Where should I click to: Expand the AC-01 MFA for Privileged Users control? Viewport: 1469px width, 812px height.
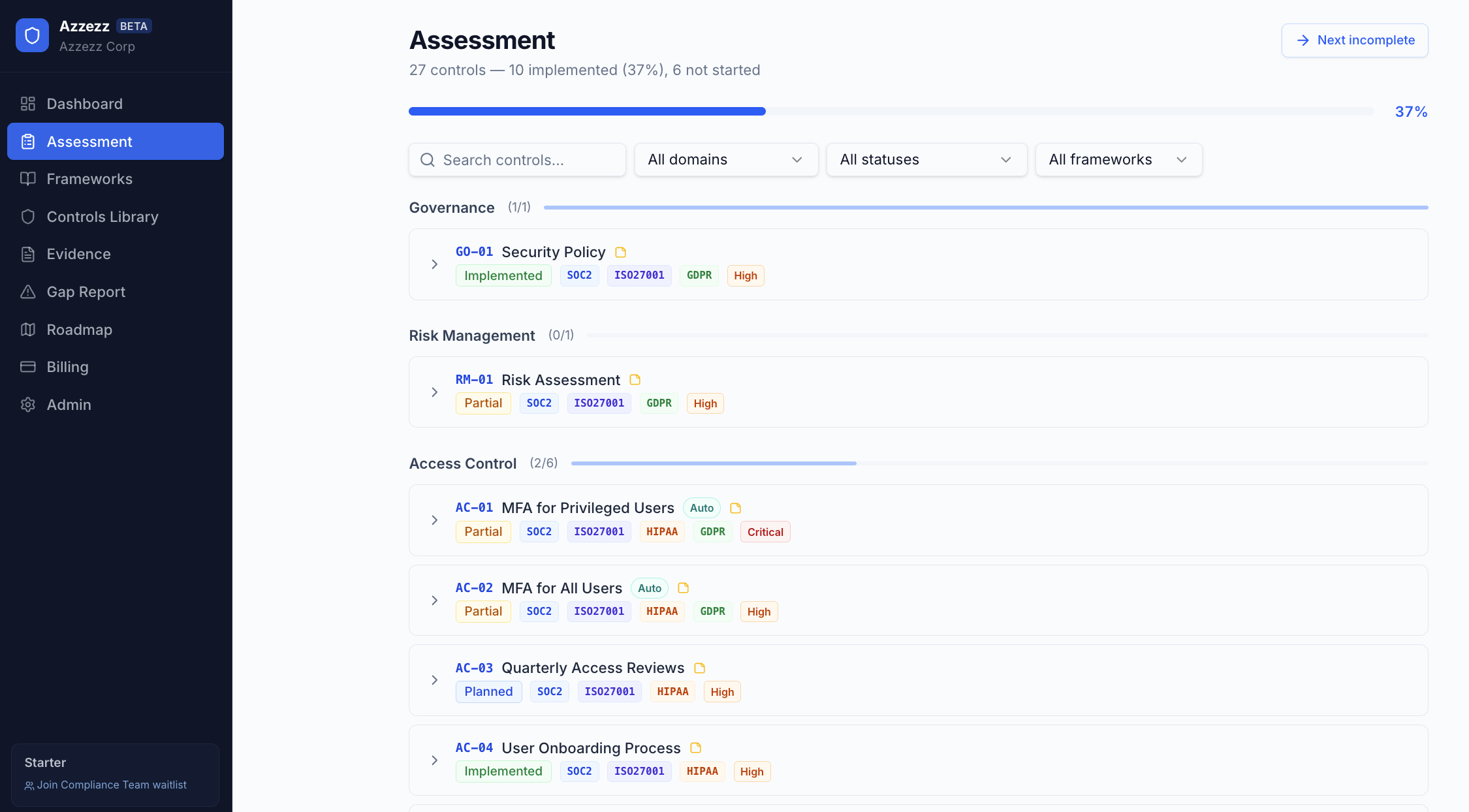click(435, 520)
